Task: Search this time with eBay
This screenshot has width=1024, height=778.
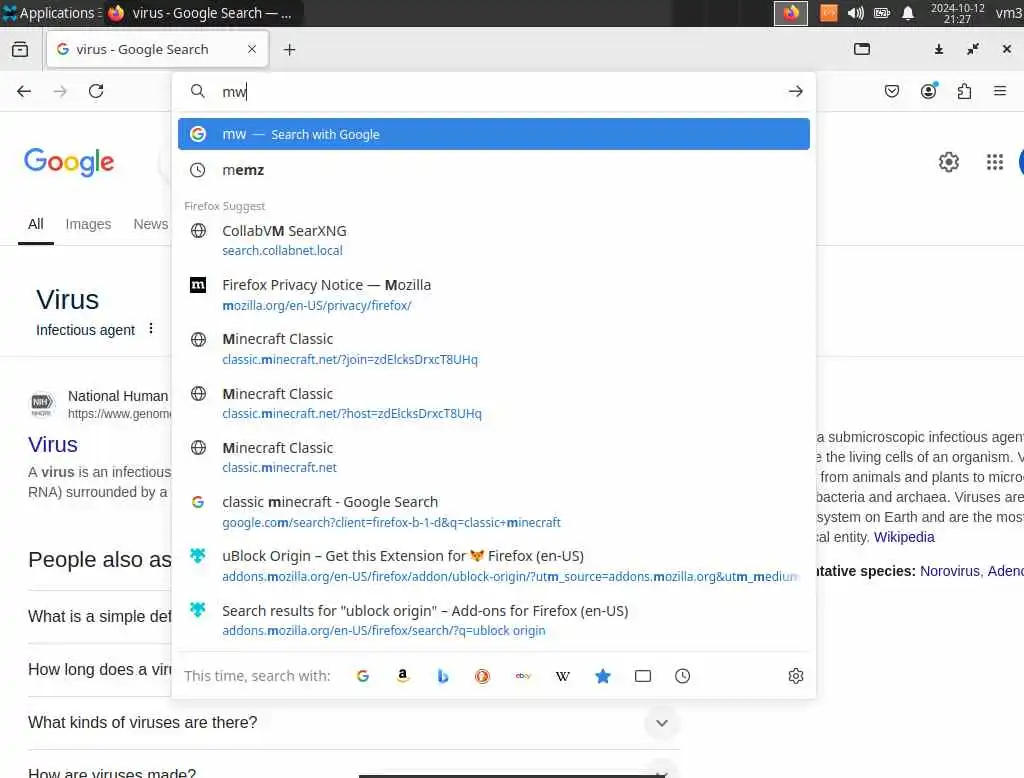Action: (522, 676)
